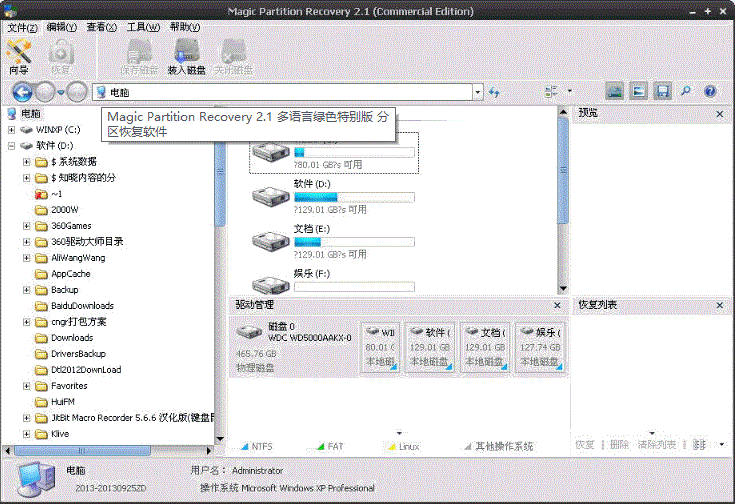Select the 文档 129.01 GB partition block
The image size is (735, 504).
pyautogui.click(x=485, y=347)
